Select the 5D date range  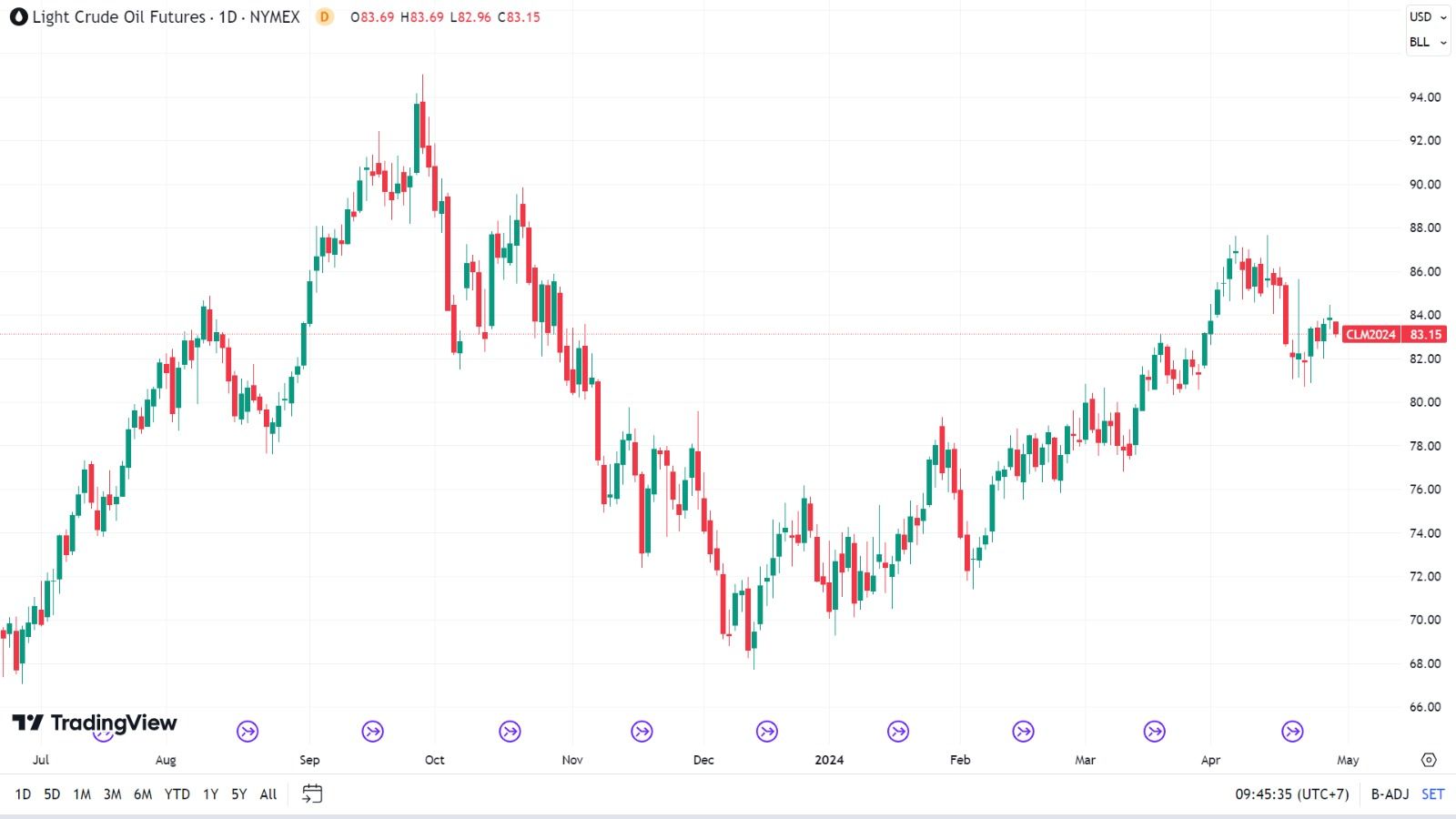click(52, 794)
